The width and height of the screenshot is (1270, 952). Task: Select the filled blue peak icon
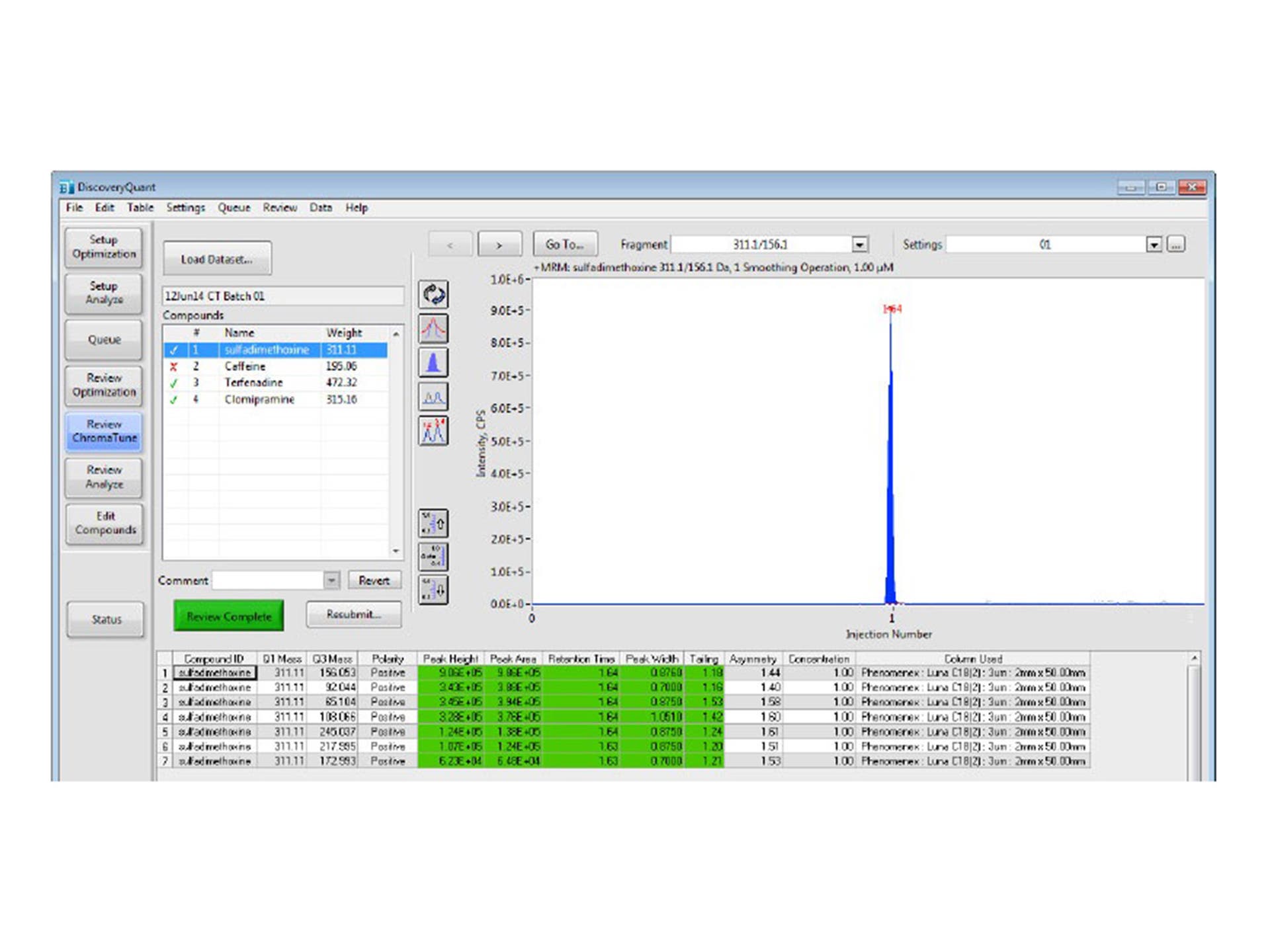433,363
